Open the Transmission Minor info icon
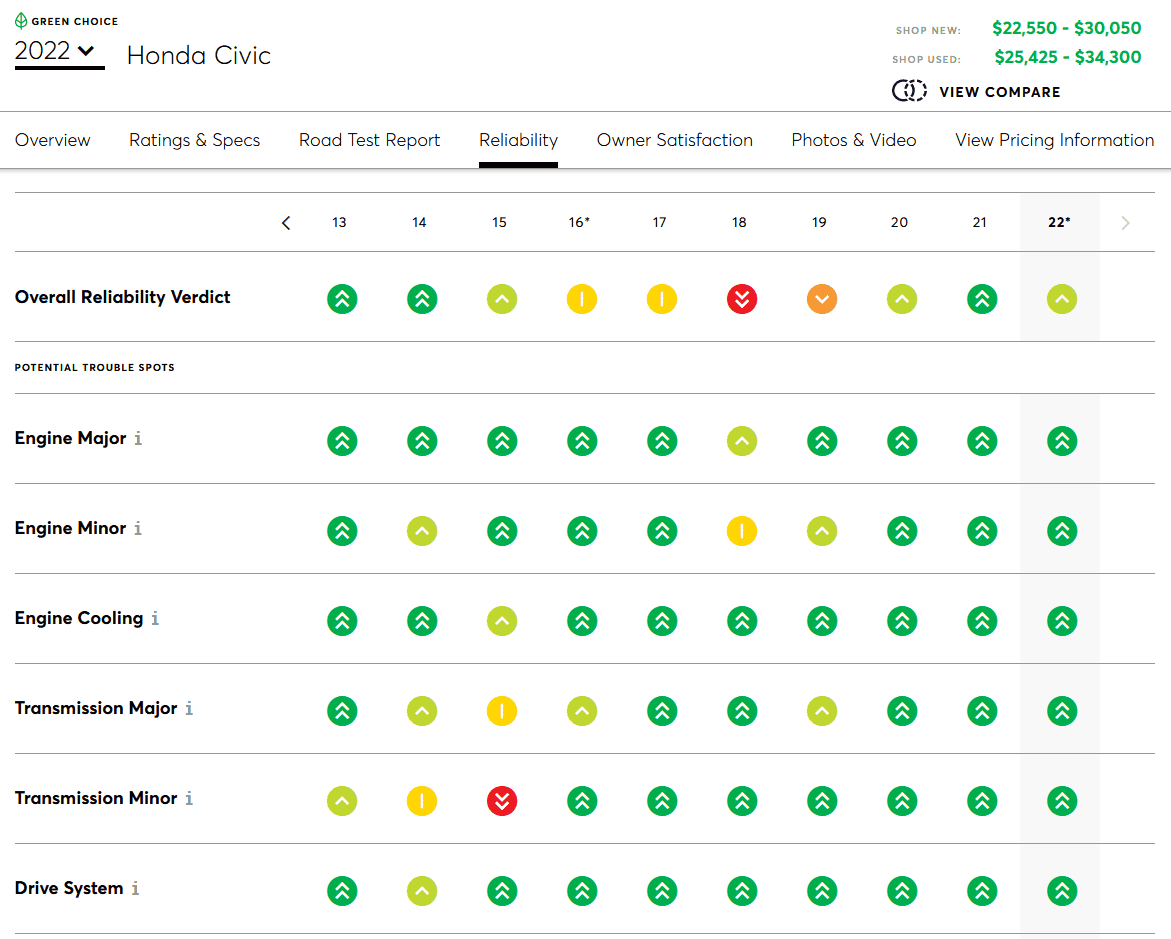This screenshot has height=939, width=1171. tap(189, 798)
